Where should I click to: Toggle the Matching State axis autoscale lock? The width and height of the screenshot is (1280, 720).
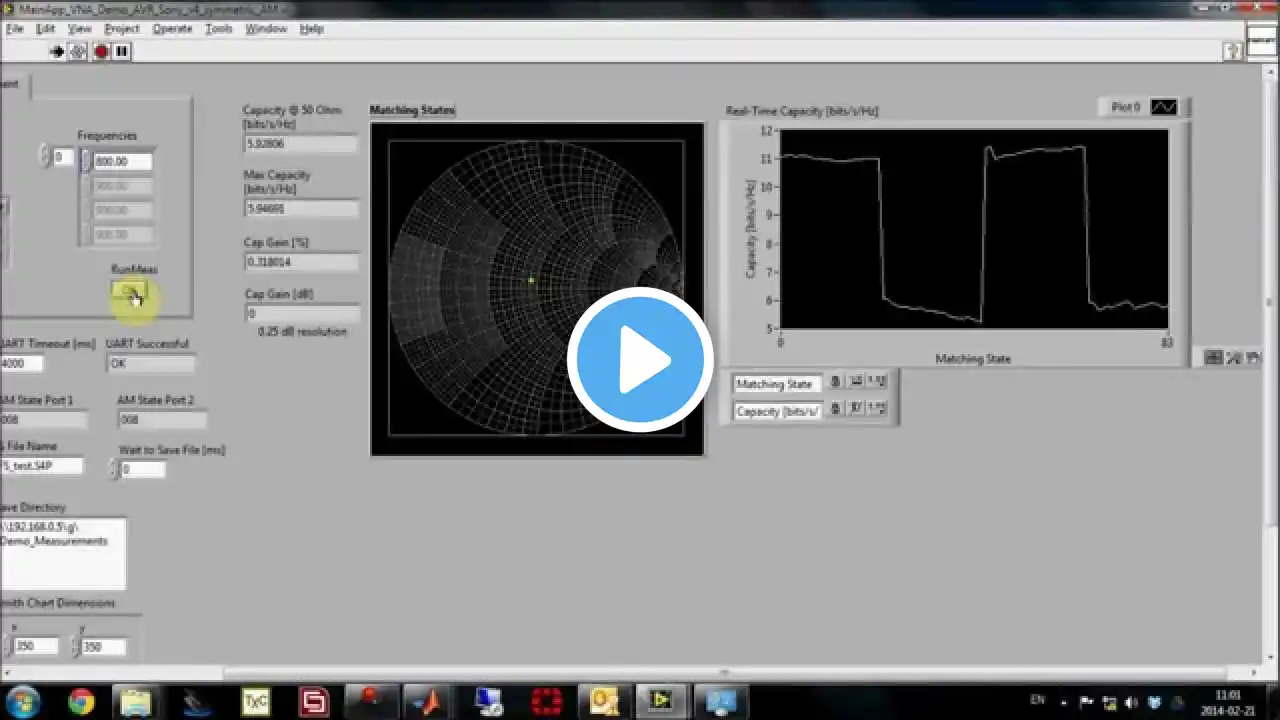pyautogui.click(x=836, y=382)
